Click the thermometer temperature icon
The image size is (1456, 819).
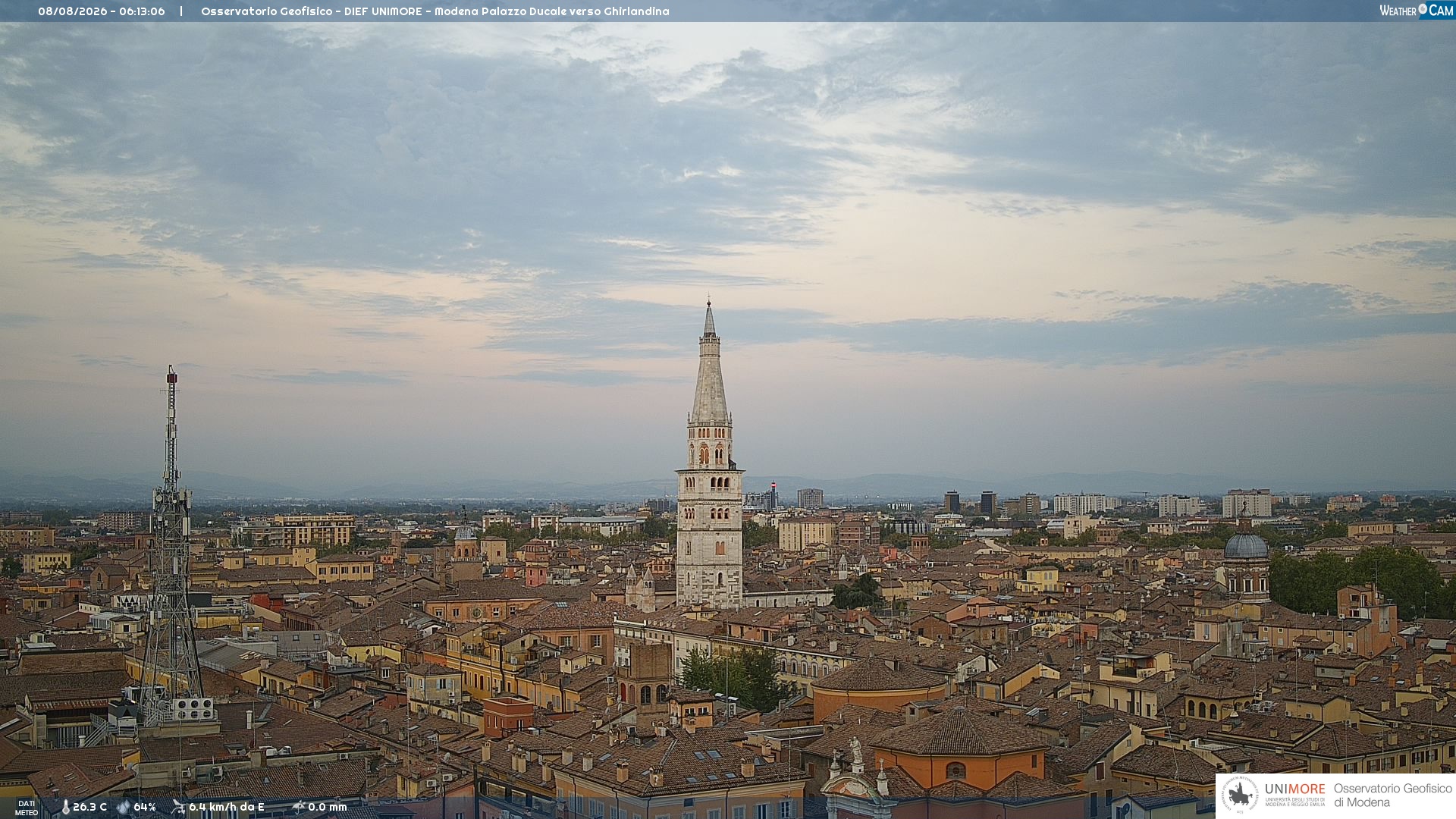66,807
